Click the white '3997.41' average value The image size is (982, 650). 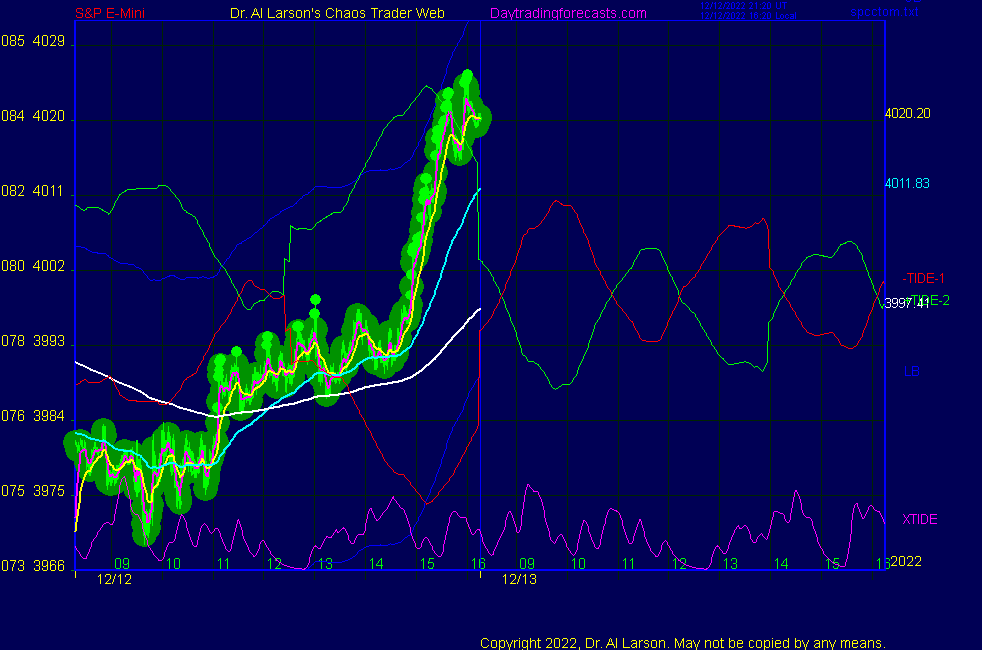tap(907, 304)
